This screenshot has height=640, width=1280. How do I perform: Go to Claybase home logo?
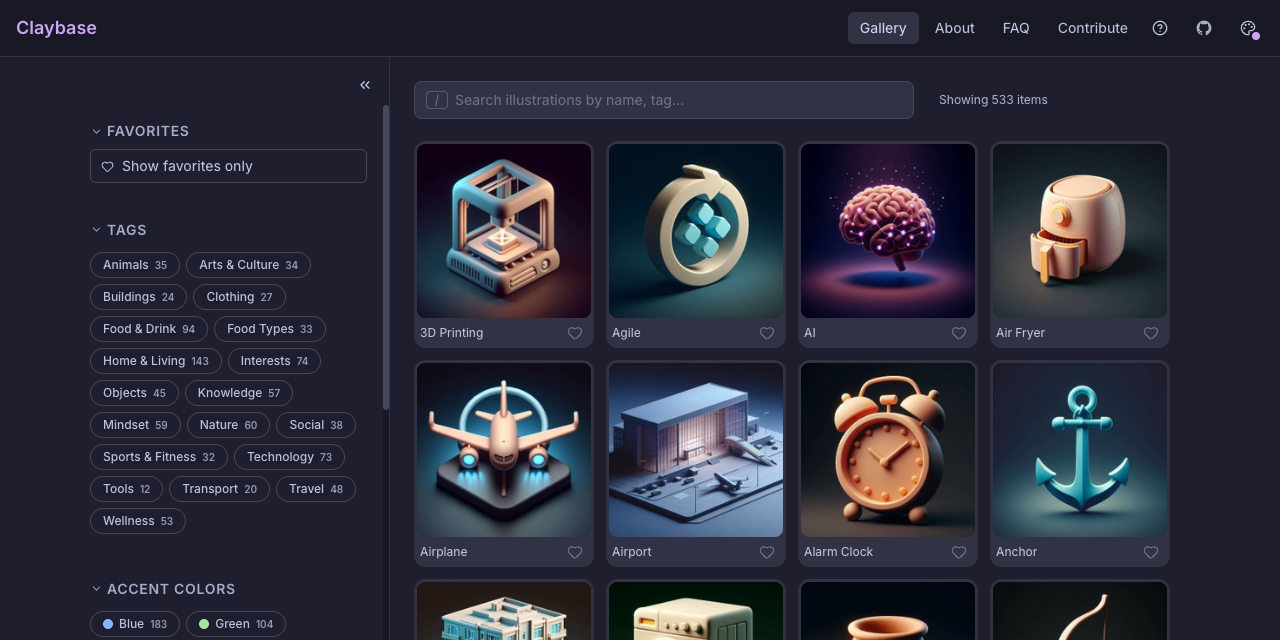[56, 28]
